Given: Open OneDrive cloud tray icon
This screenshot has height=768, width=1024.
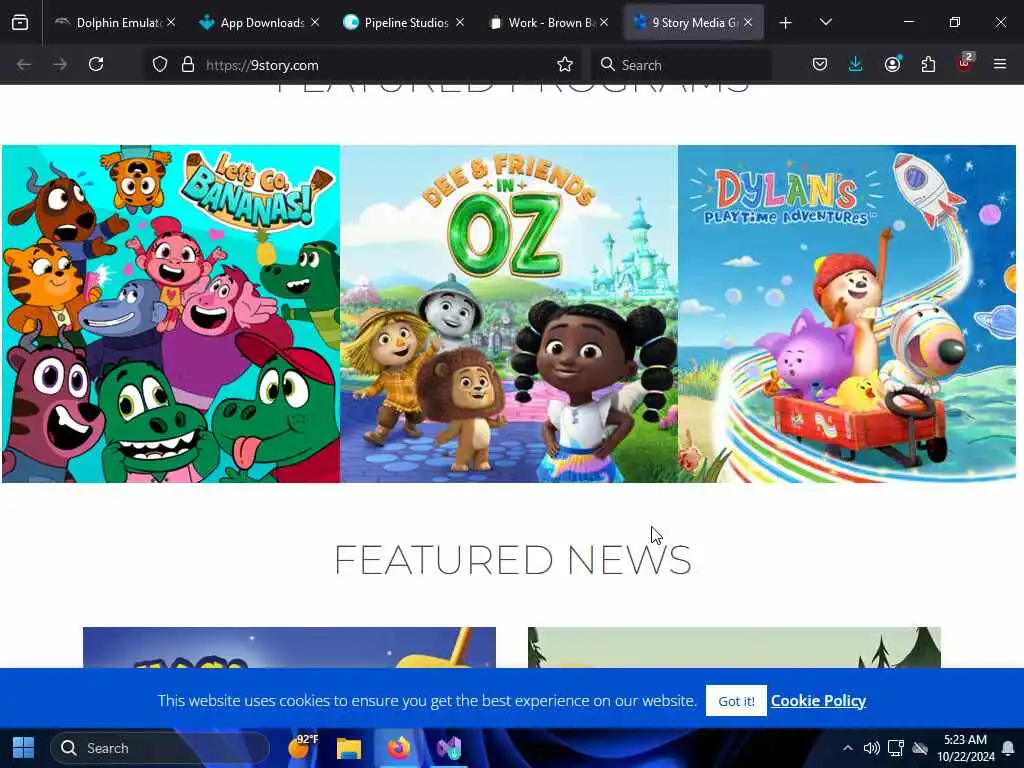Looking at the screenshot, I should click(920, 748).
